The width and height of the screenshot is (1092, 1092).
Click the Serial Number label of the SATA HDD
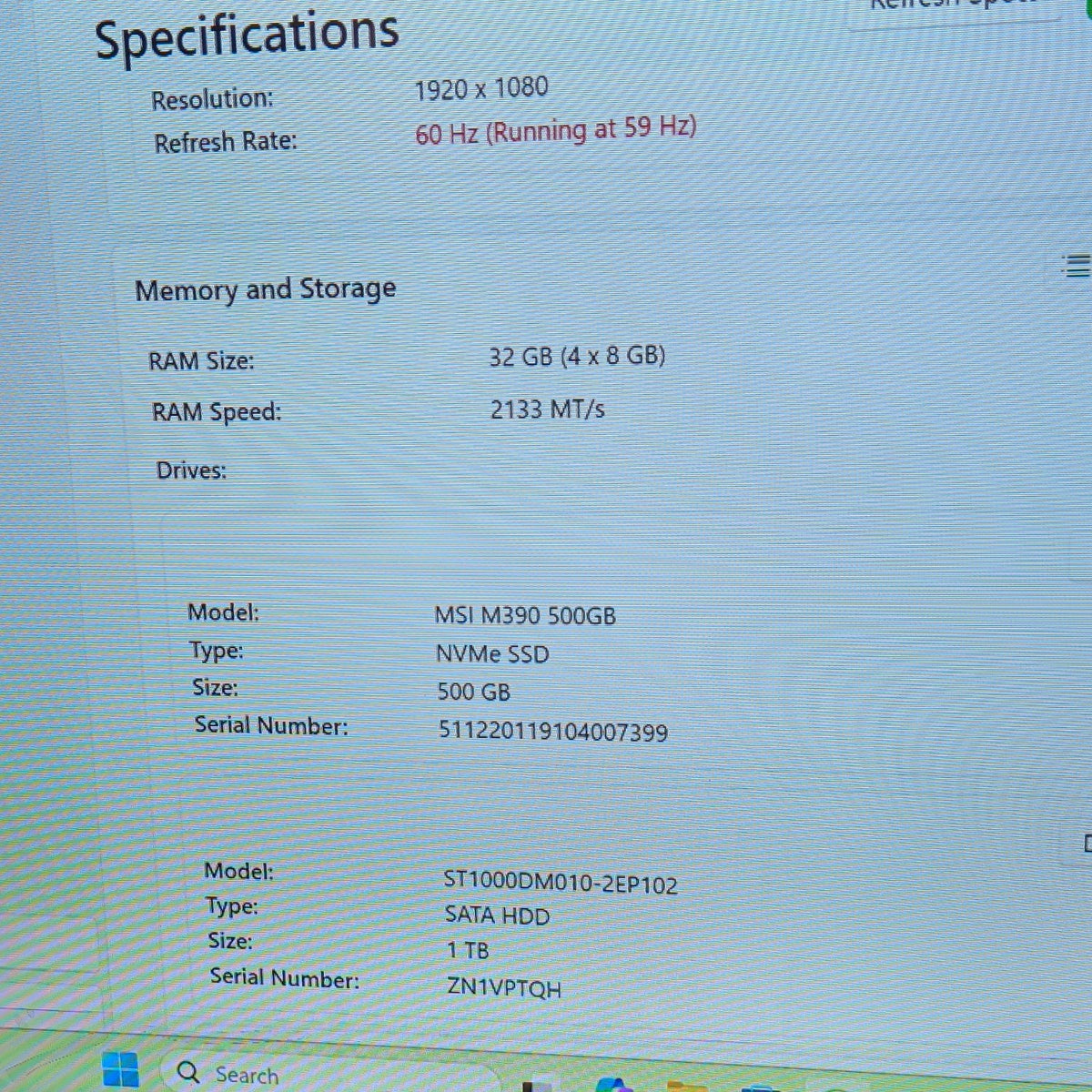(285, 978)
